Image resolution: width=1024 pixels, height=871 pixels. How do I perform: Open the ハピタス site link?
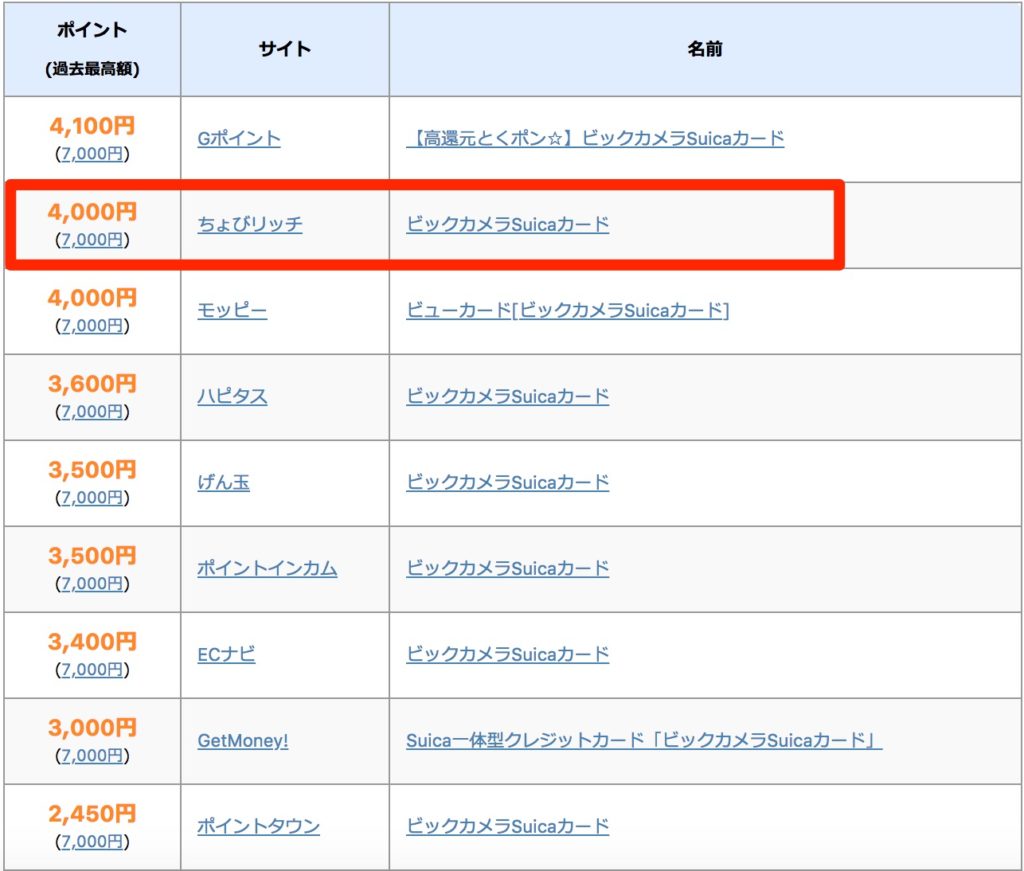(x=232, y=396)
